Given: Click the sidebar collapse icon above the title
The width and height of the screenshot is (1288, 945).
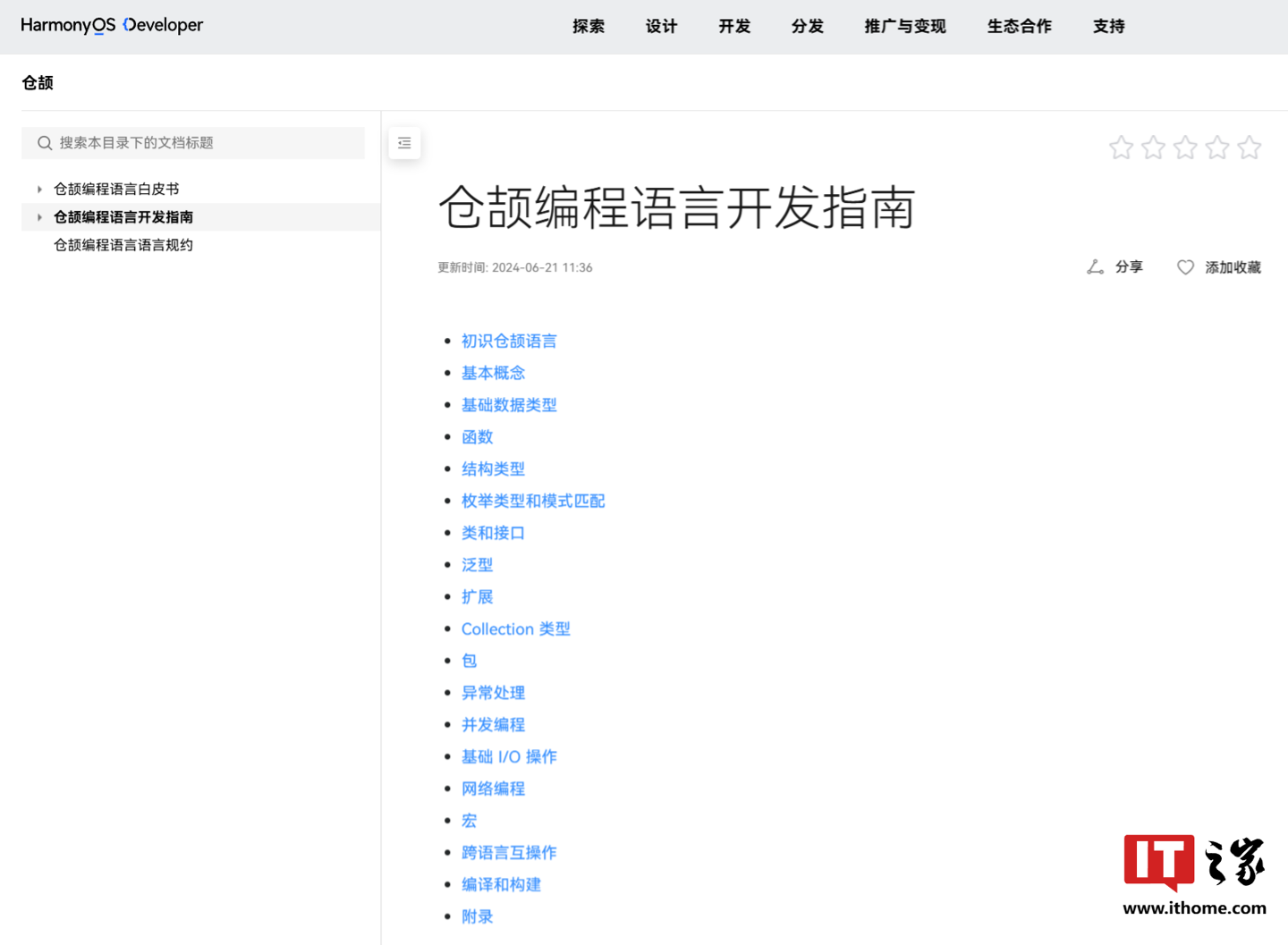Looking at the screenshot, I should (x=404, y=142).
